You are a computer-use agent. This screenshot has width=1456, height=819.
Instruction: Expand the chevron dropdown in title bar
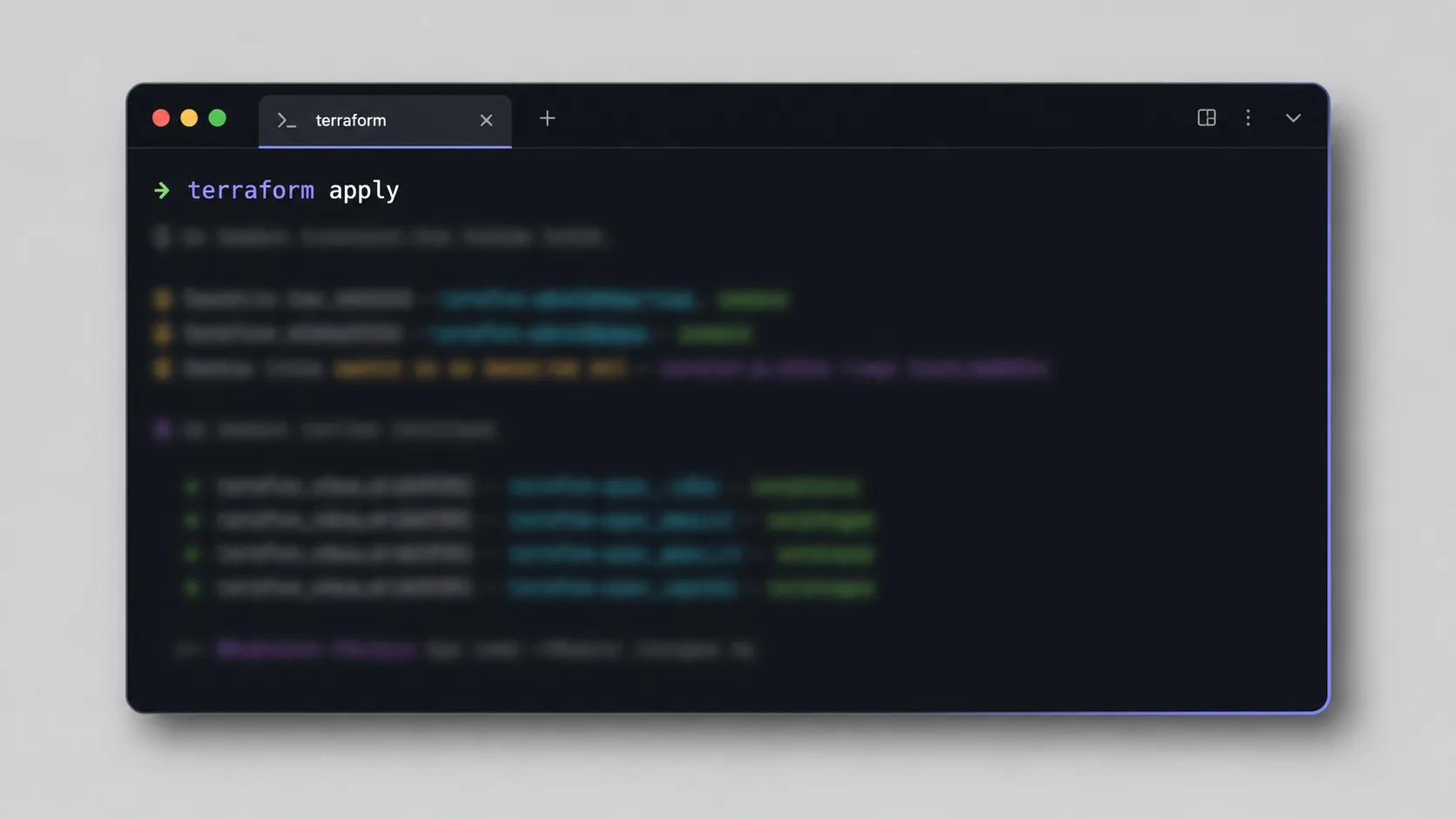1293,117
